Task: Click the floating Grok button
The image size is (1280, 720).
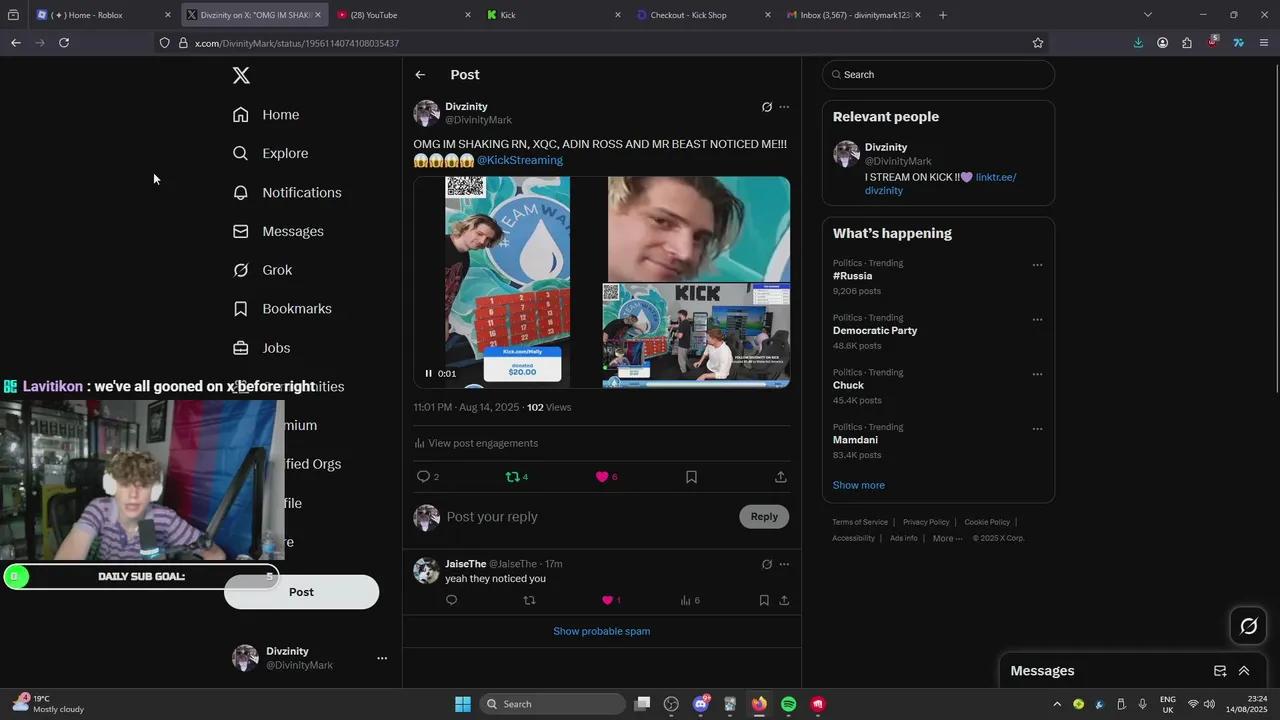Action: tap(1248, 626)
